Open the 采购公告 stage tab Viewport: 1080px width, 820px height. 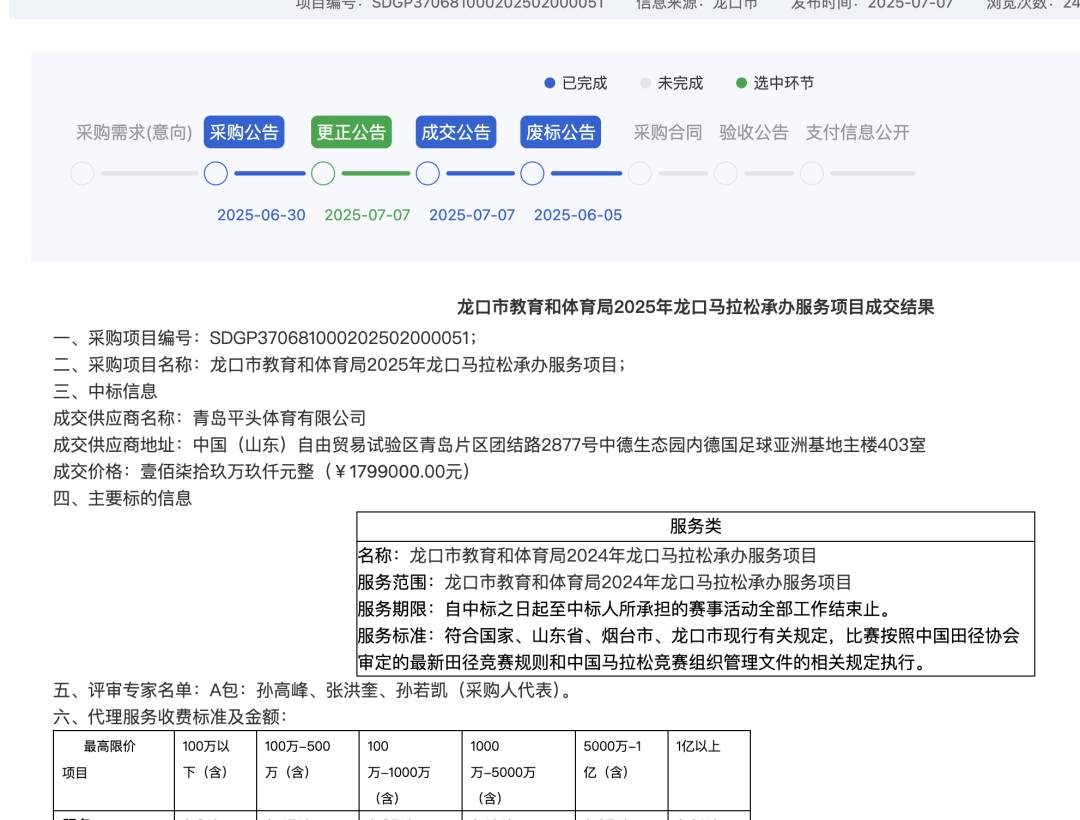243,132
